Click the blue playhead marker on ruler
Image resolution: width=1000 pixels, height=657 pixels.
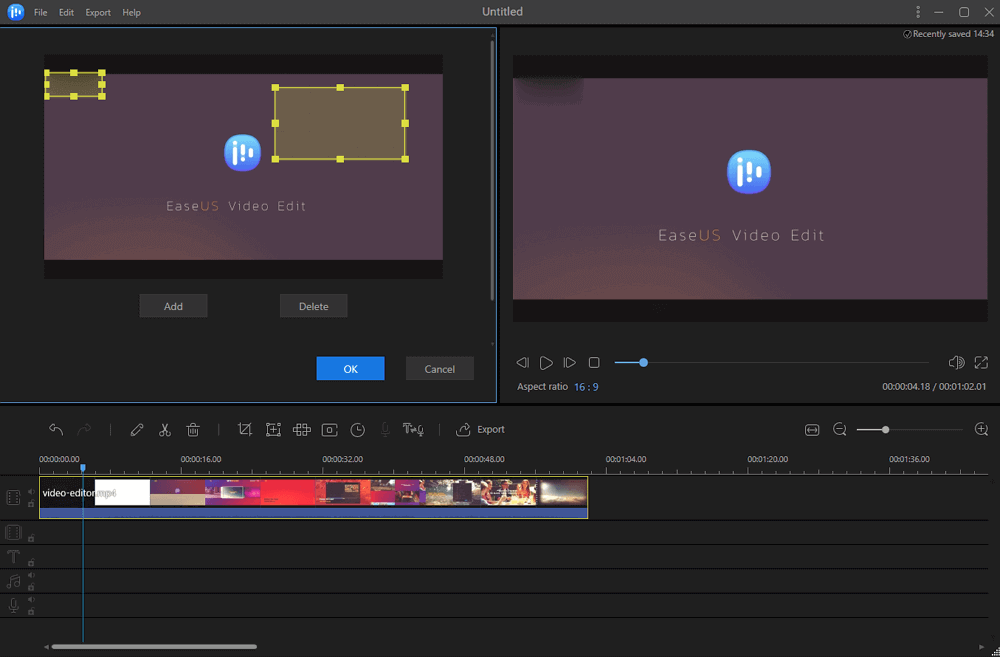(x=83, y=468)
